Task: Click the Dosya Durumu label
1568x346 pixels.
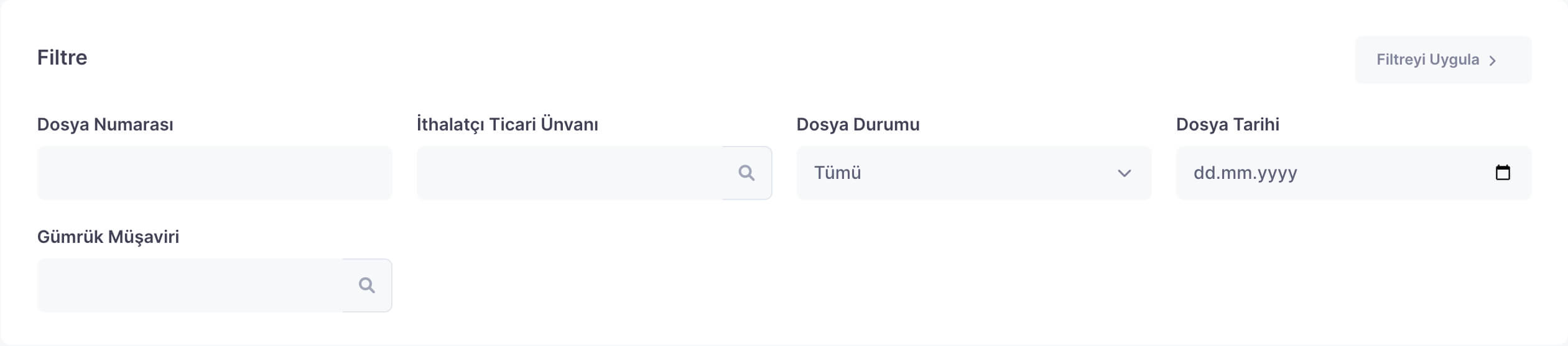Action: (858, 124)
